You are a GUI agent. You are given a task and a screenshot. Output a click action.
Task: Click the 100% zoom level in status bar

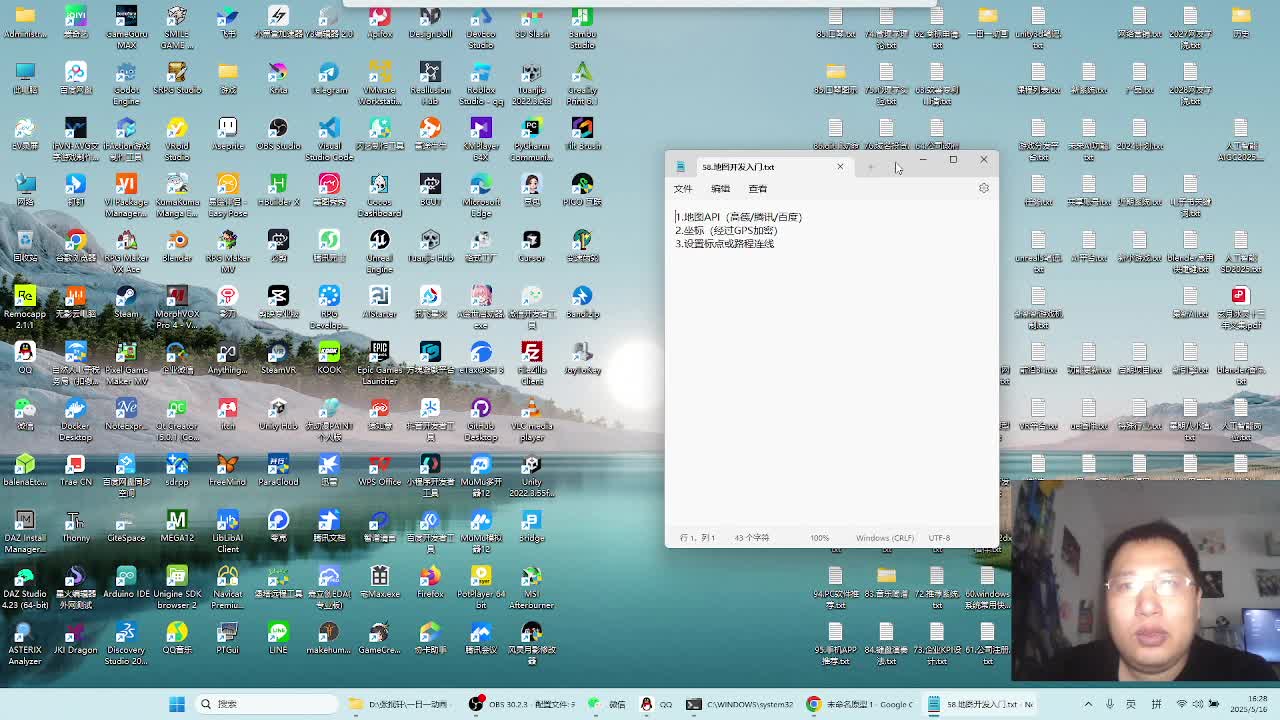coord(819,538)
